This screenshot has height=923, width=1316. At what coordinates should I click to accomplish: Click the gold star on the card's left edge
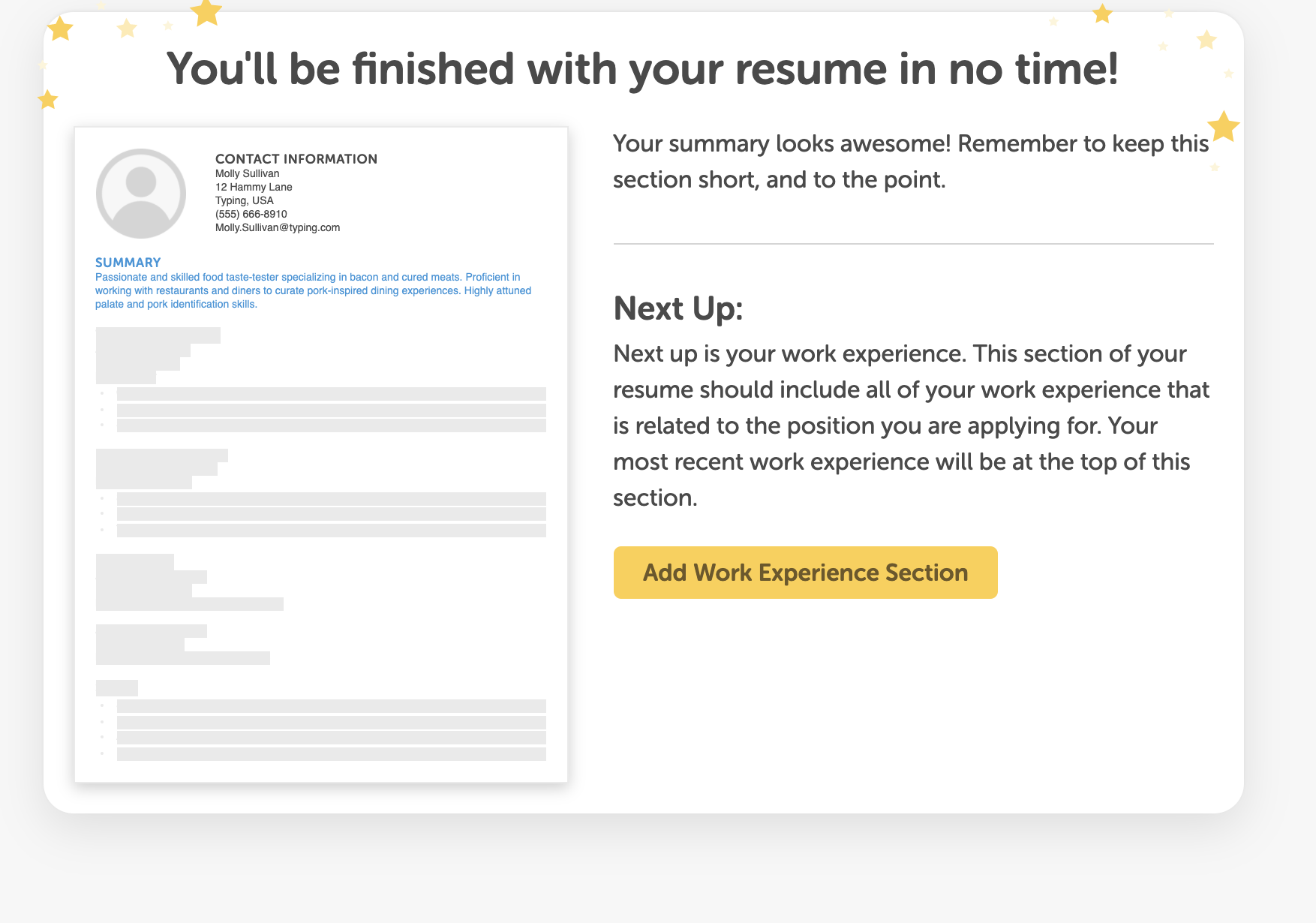(x=48, y=99)
